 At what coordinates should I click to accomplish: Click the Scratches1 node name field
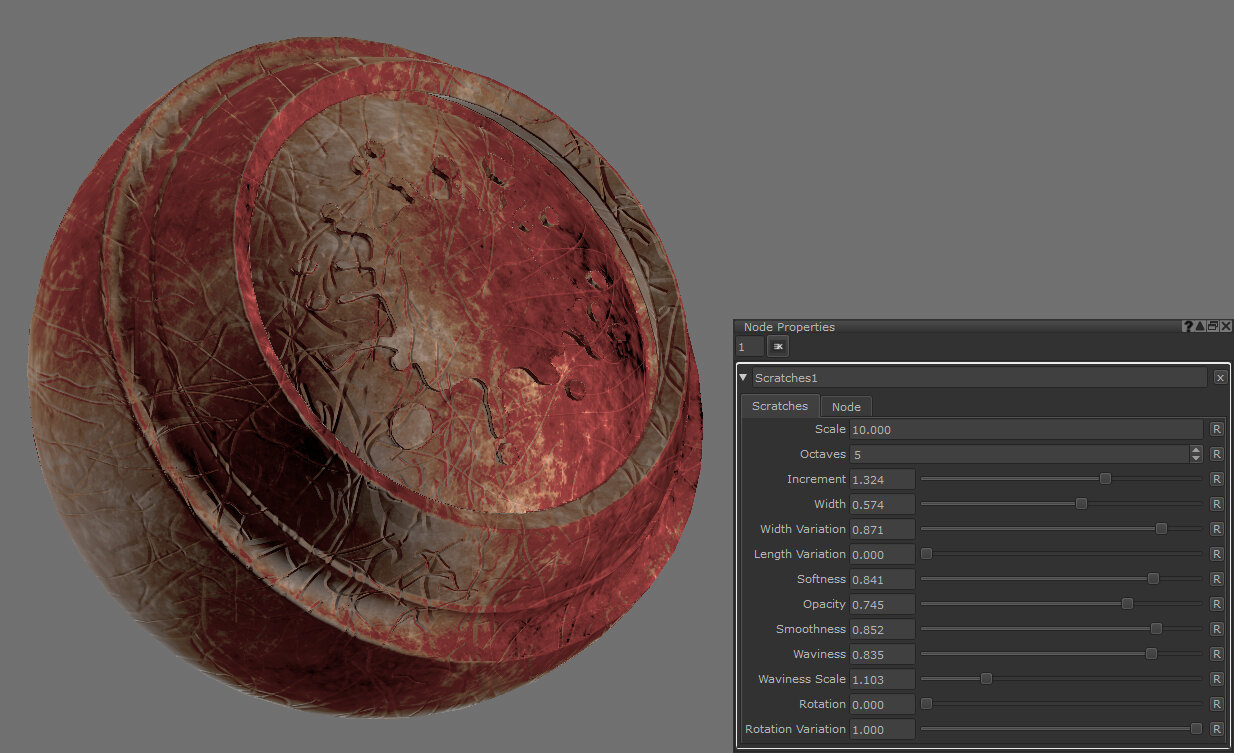(978, 378)
